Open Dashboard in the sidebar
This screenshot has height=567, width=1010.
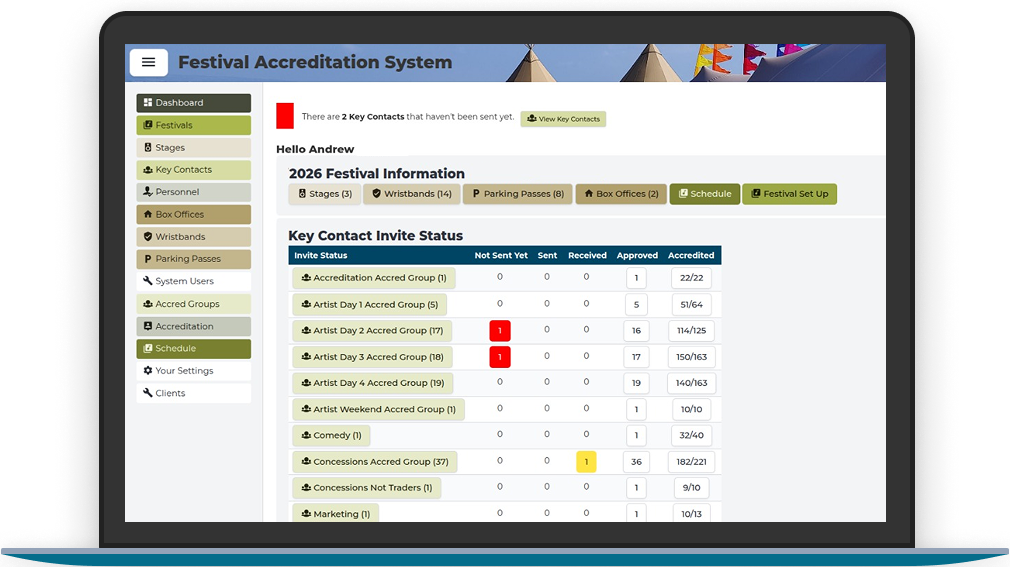tap(193, 103)
